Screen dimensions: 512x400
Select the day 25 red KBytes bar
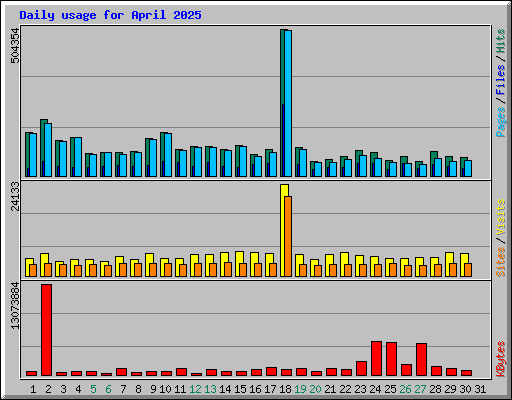click(391, 359)
